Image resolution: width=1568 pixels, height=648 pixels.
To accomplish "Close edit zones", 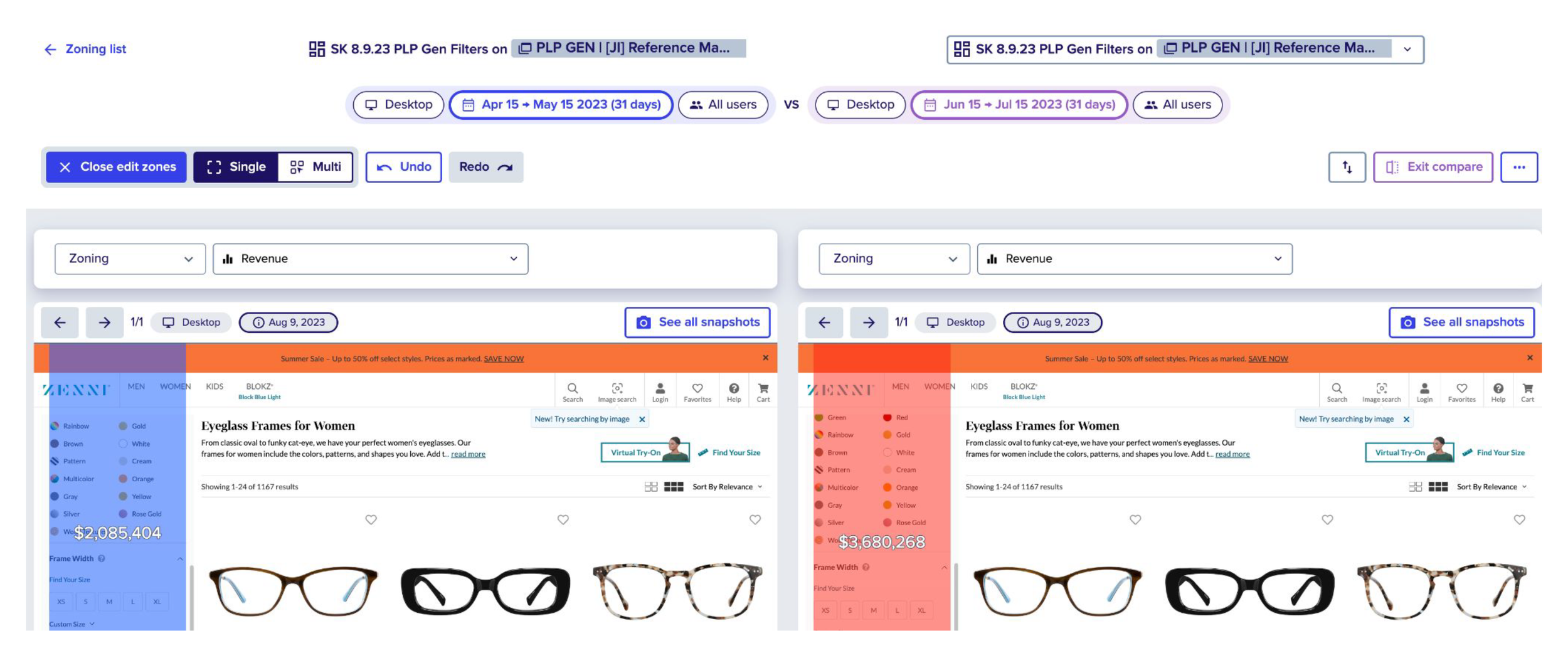I will (116, 167).
